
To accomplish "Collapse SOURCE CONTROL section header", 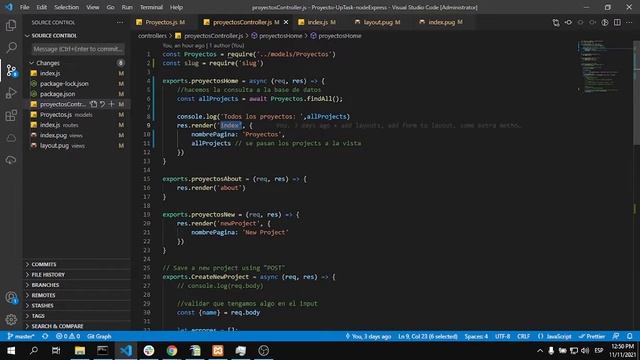I will (x=77, y=36).
